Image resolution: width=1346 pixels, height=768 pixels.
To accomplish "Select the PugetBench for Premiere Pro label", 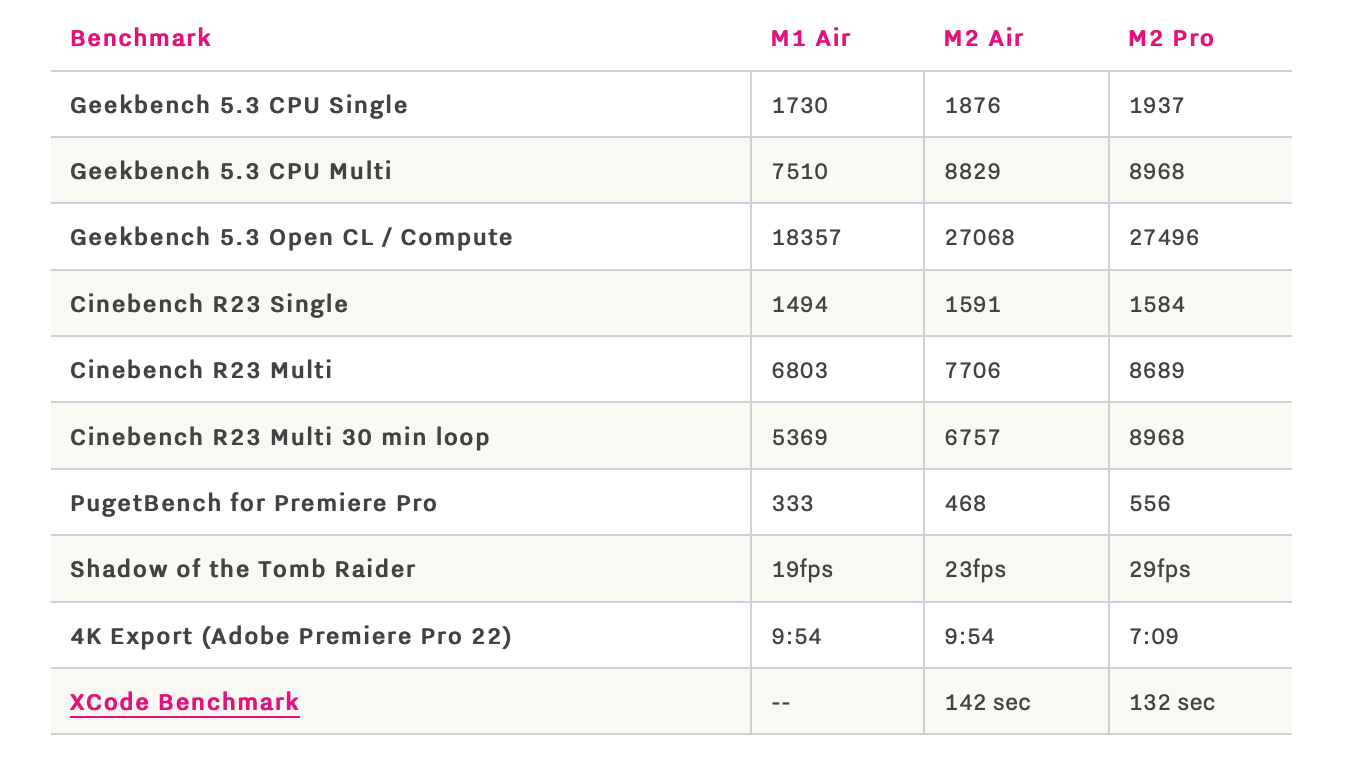I will [x=253, y=503].
